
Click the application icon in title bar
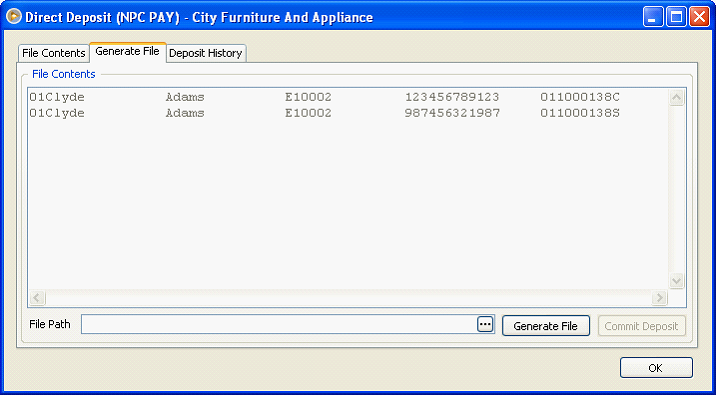tap(14, 17)
